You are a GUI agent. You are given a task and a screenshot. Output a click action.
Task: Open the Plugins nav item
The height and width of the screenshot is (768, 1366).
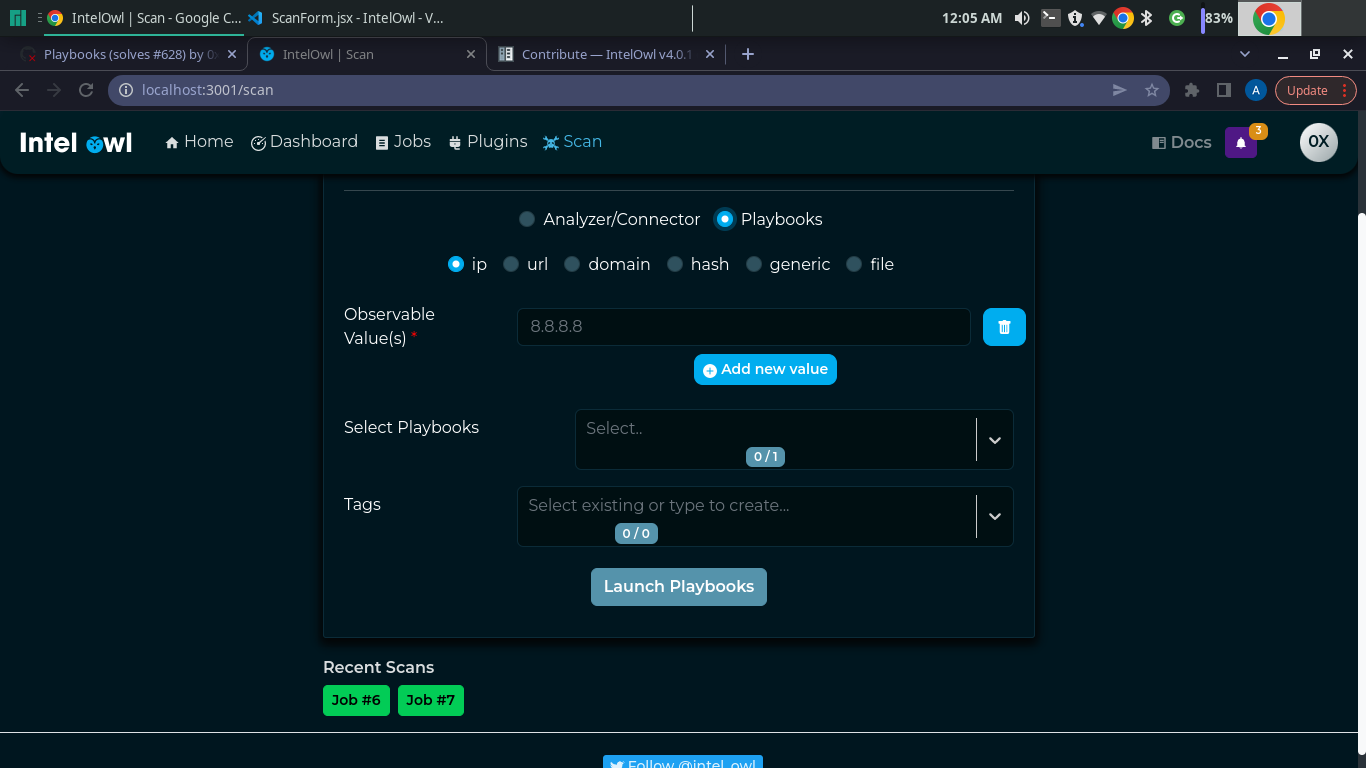coord(488,142)
